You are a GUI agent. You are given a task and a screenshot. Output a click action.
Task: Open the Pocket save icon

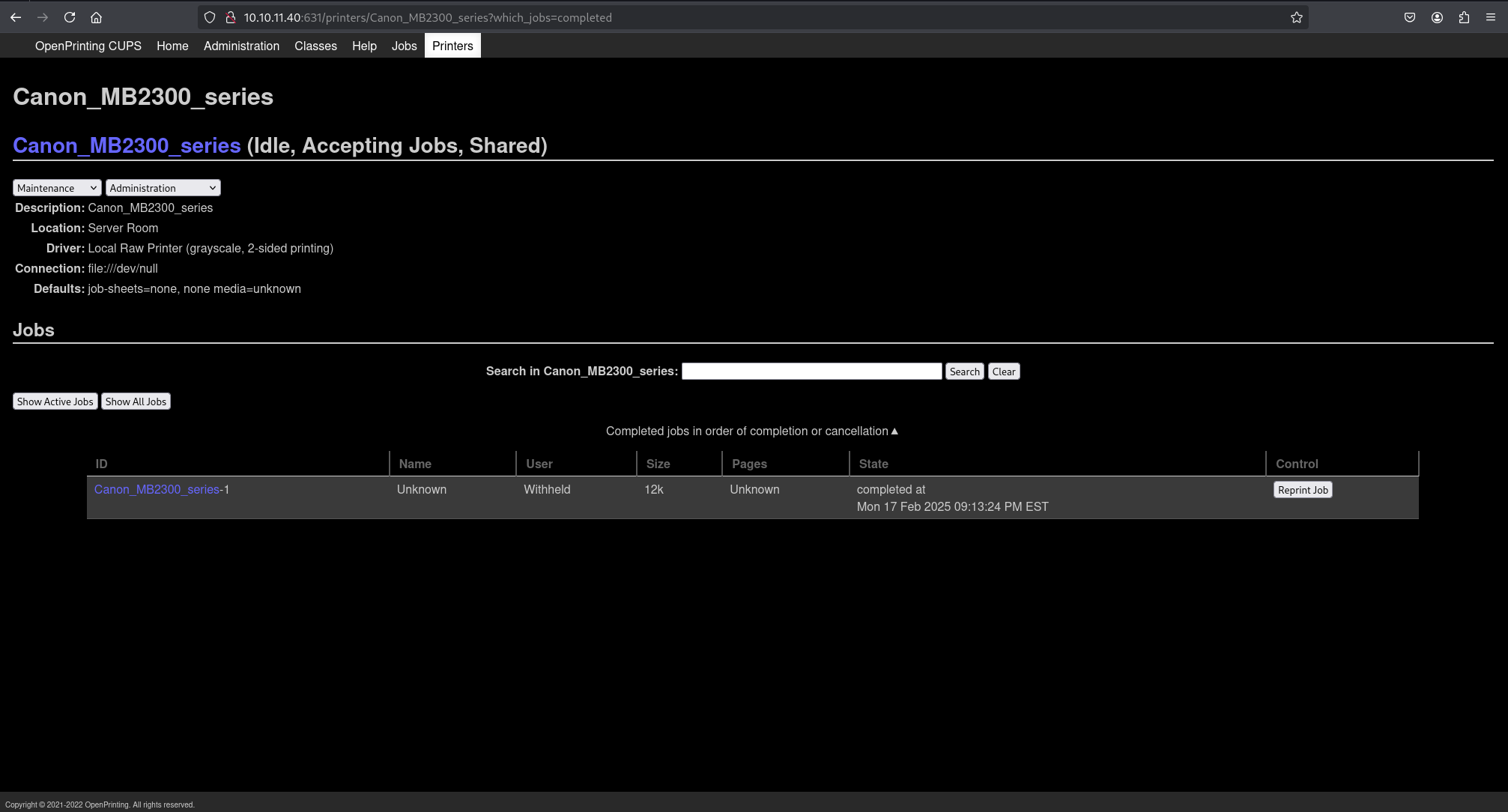point(1410,17)
